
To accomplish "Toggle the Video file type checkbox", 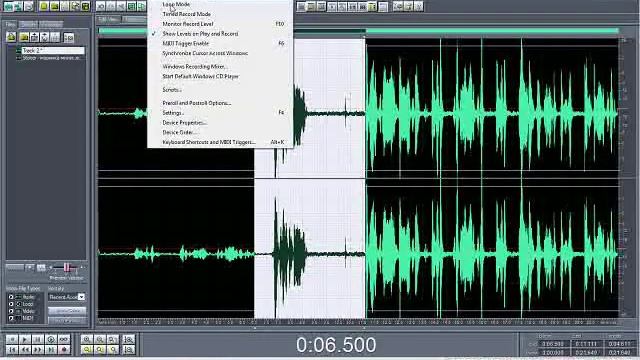I will (x=11, y=311).
